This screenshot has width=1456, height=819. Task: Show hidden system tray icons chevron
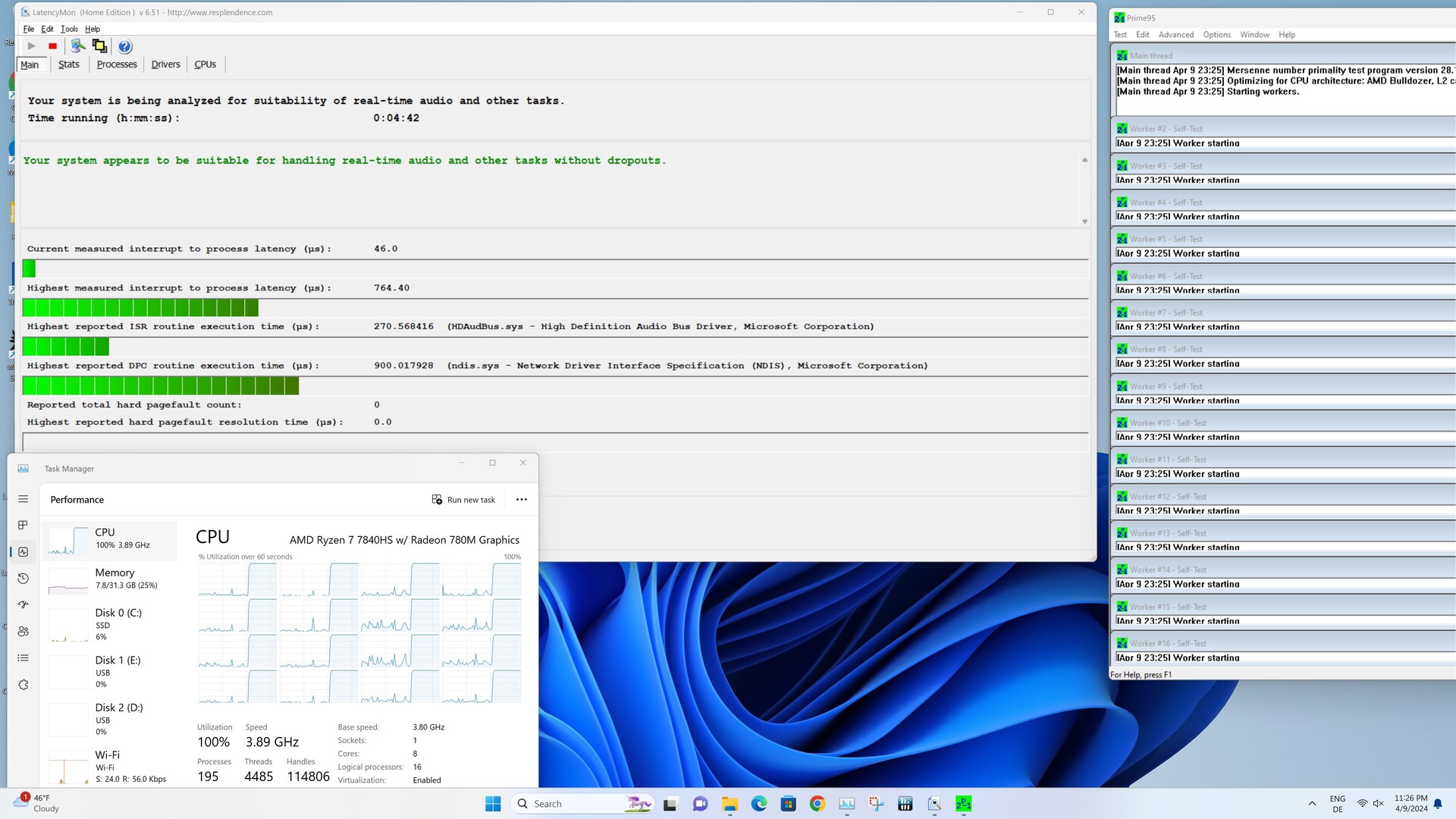coord(1312,804)
